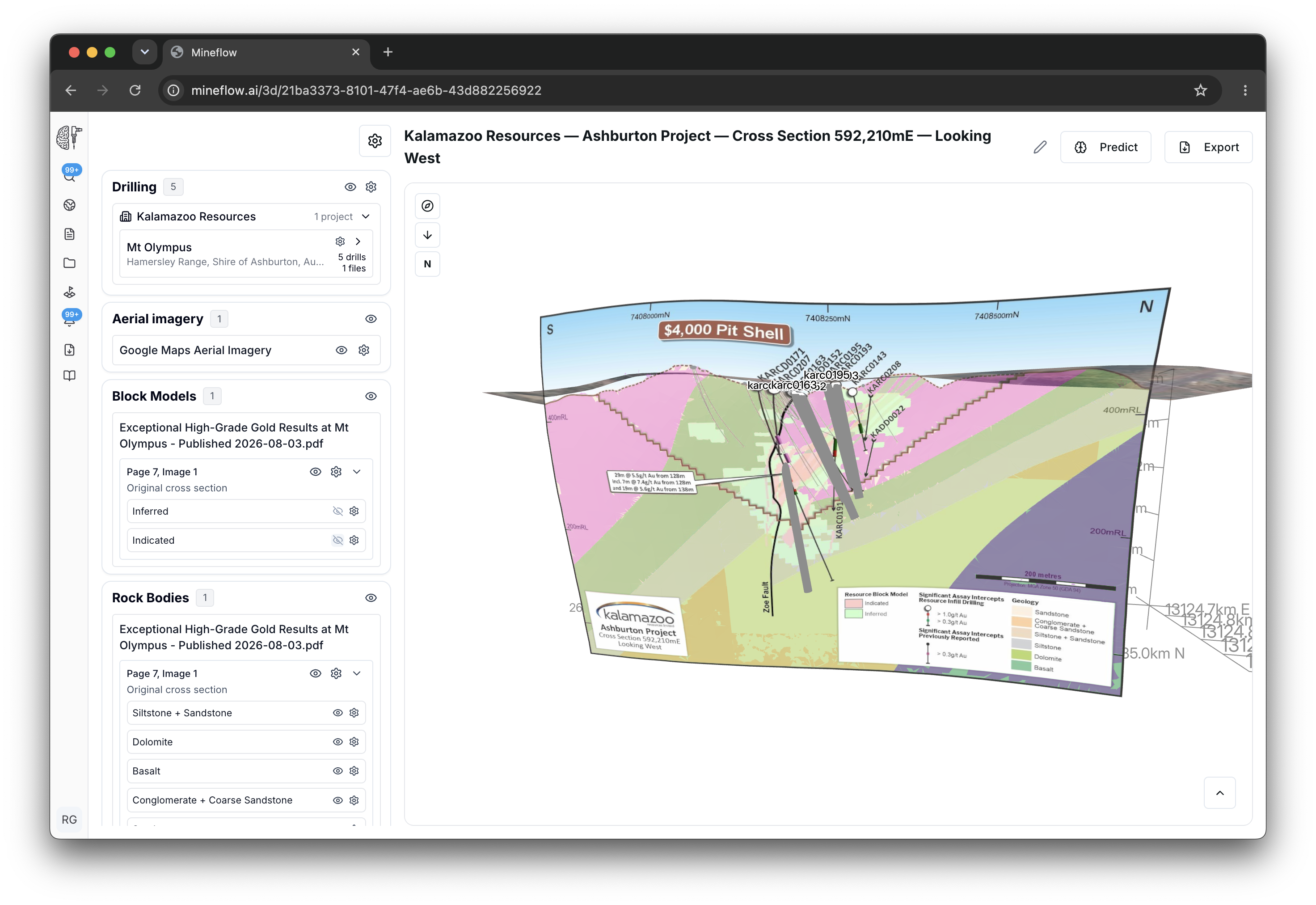The image size is (1316, 905).
Task: Open notifications bell with 99+ badge
Action: click(70, 319)
